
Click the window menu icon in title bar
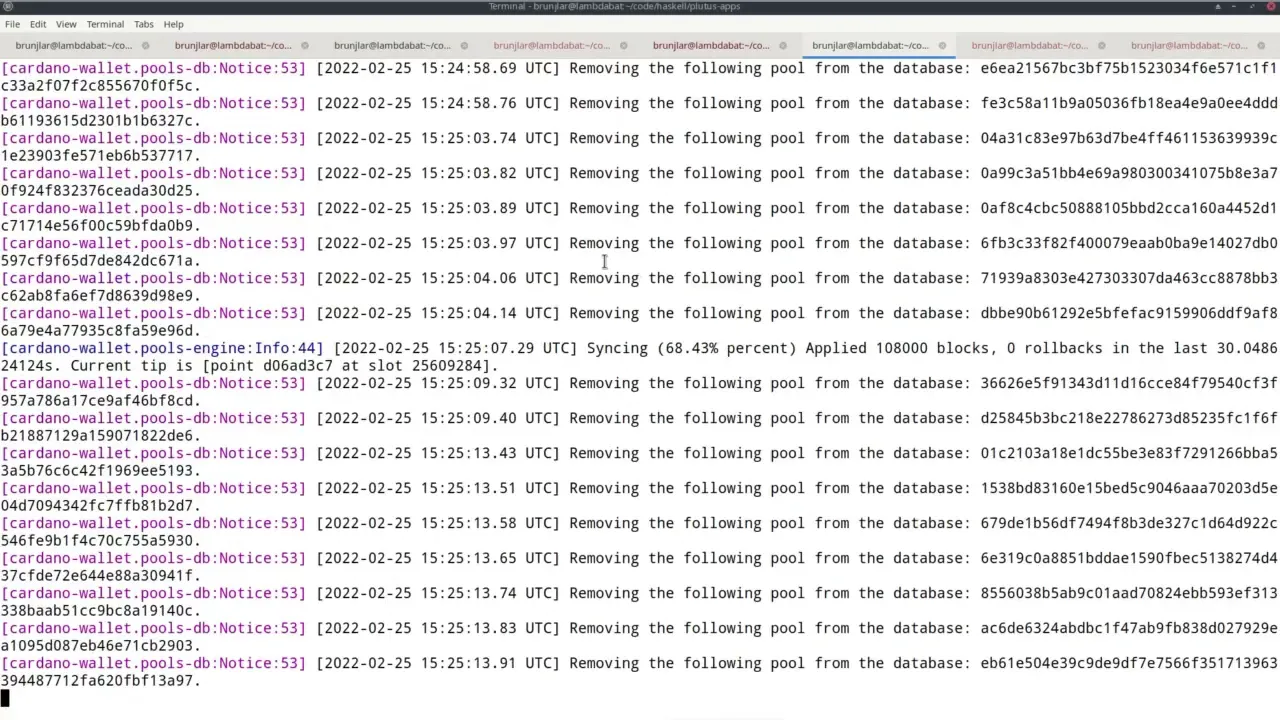click(x=8, y=7)
